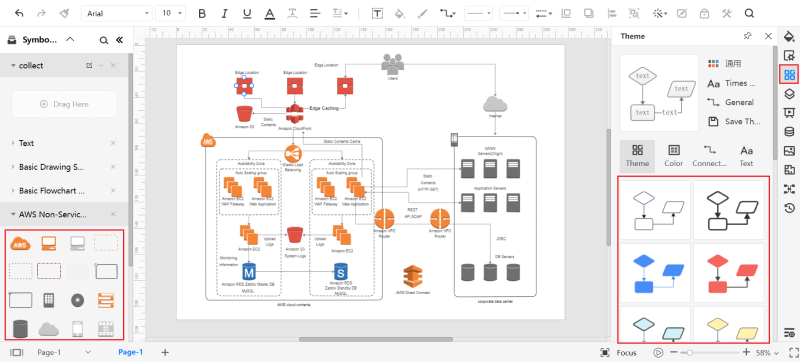Switch to the Connector tab in Theme panel
800x362 pixels.
pyautogui.click(x=709, y=156)
